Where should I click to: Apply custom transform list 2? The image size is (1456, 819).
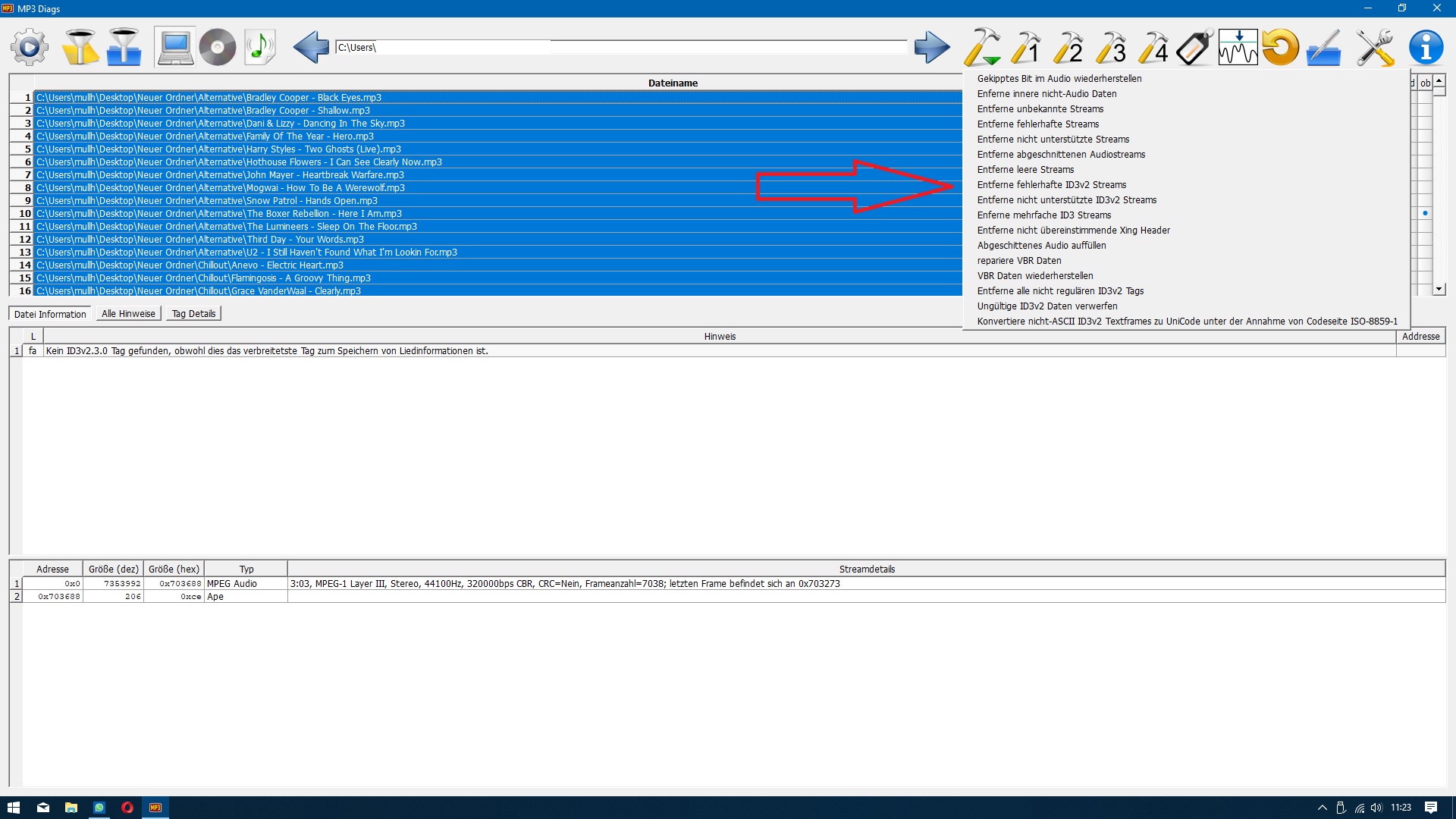click(x=1069, y=48)
